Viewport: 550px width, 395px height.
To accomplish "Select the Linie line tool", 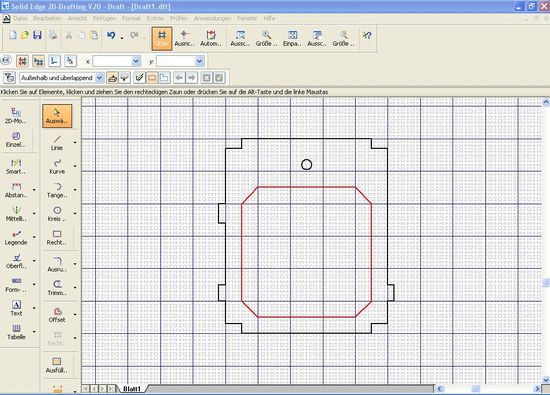I will (57, 143).
